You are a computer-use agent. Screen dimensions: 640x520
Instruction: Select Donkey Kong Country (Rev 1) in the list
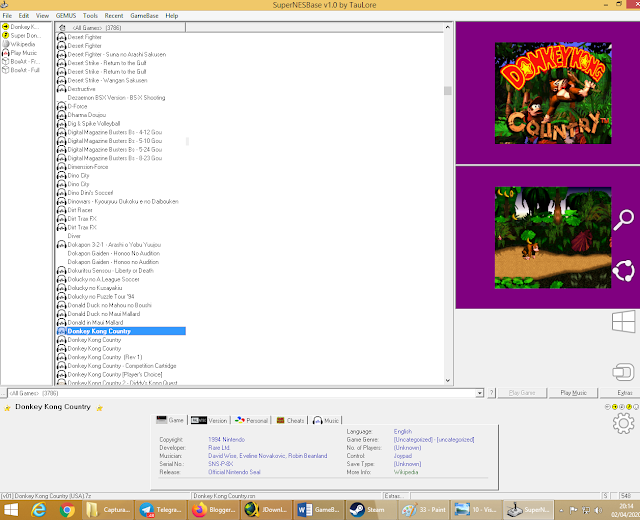(x=105, y=357)
